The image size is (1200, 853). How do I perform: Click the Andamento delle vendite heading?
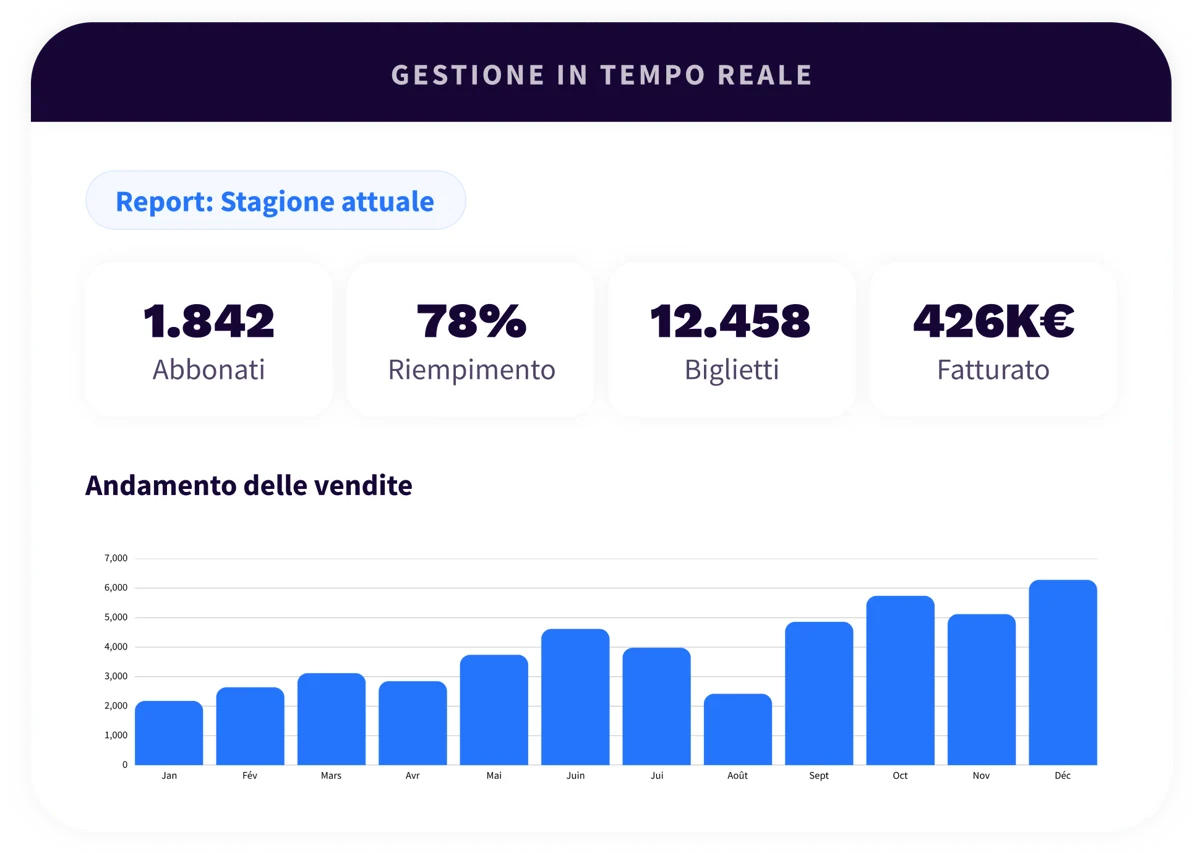pos(249,485)
